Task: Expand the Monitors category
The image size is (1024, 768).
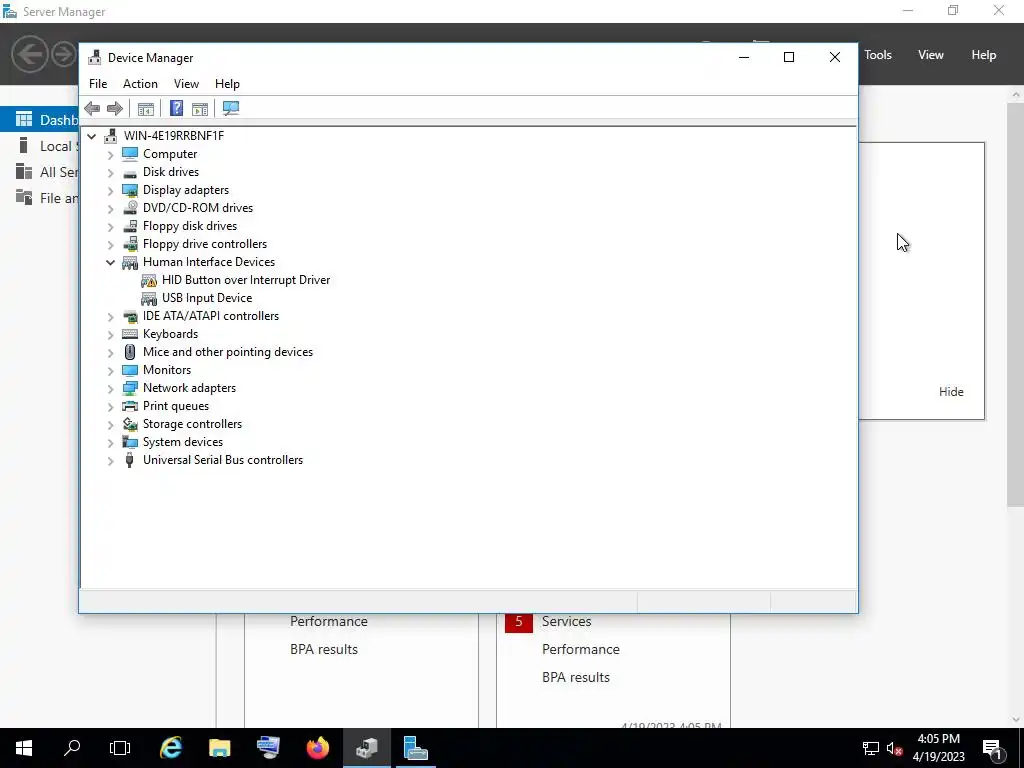Action: pyautogui.click(x=110, y=370)
